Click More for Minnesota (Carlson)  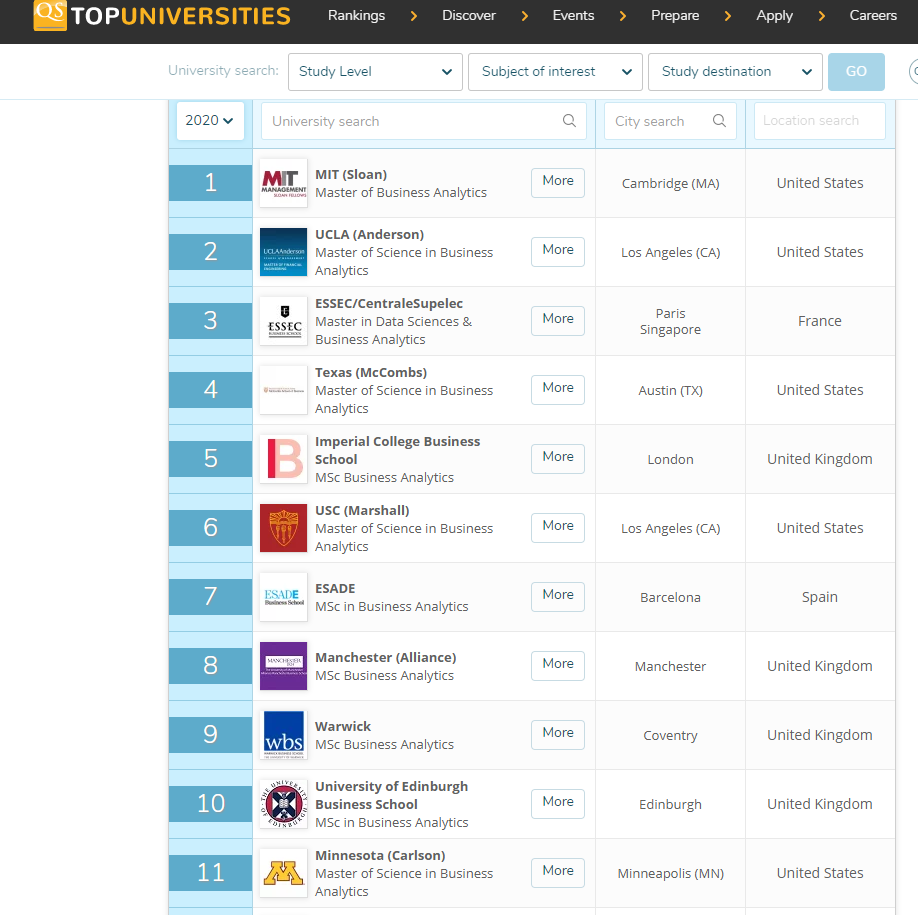point(558,873)
